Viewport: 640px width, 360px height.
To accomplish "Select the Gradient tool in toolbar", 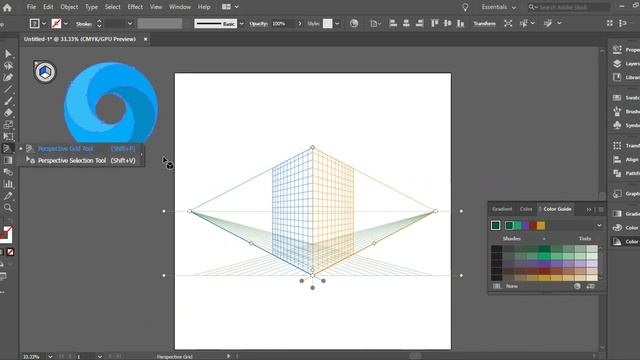I will tap(8, 160).
